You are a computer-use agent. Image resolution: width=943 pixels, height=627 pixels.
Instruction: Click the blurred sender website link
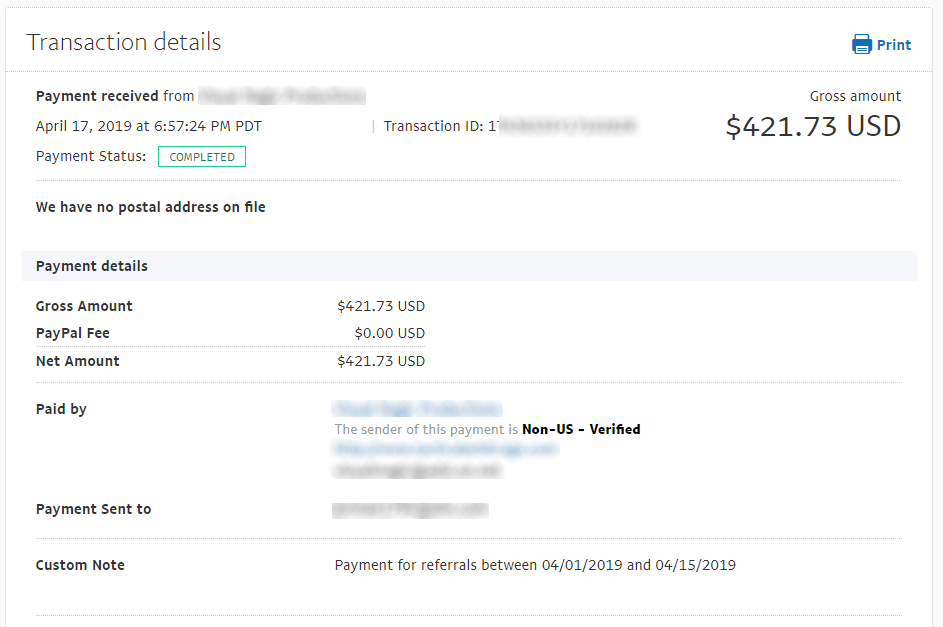pyautogui.click(x=445, y=449)
